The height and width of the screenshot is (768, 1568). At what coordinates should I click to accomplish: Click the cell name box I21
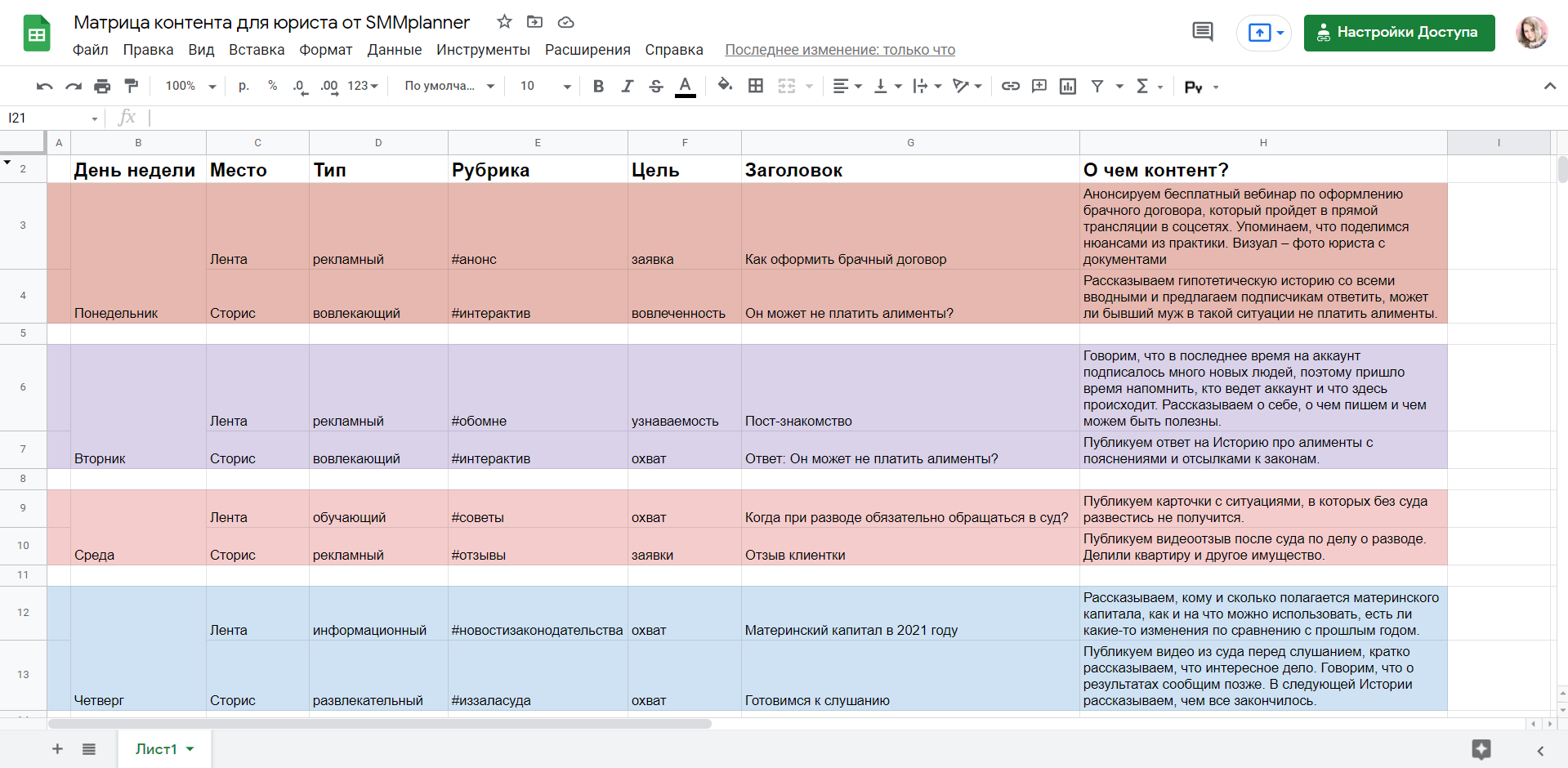53,118
